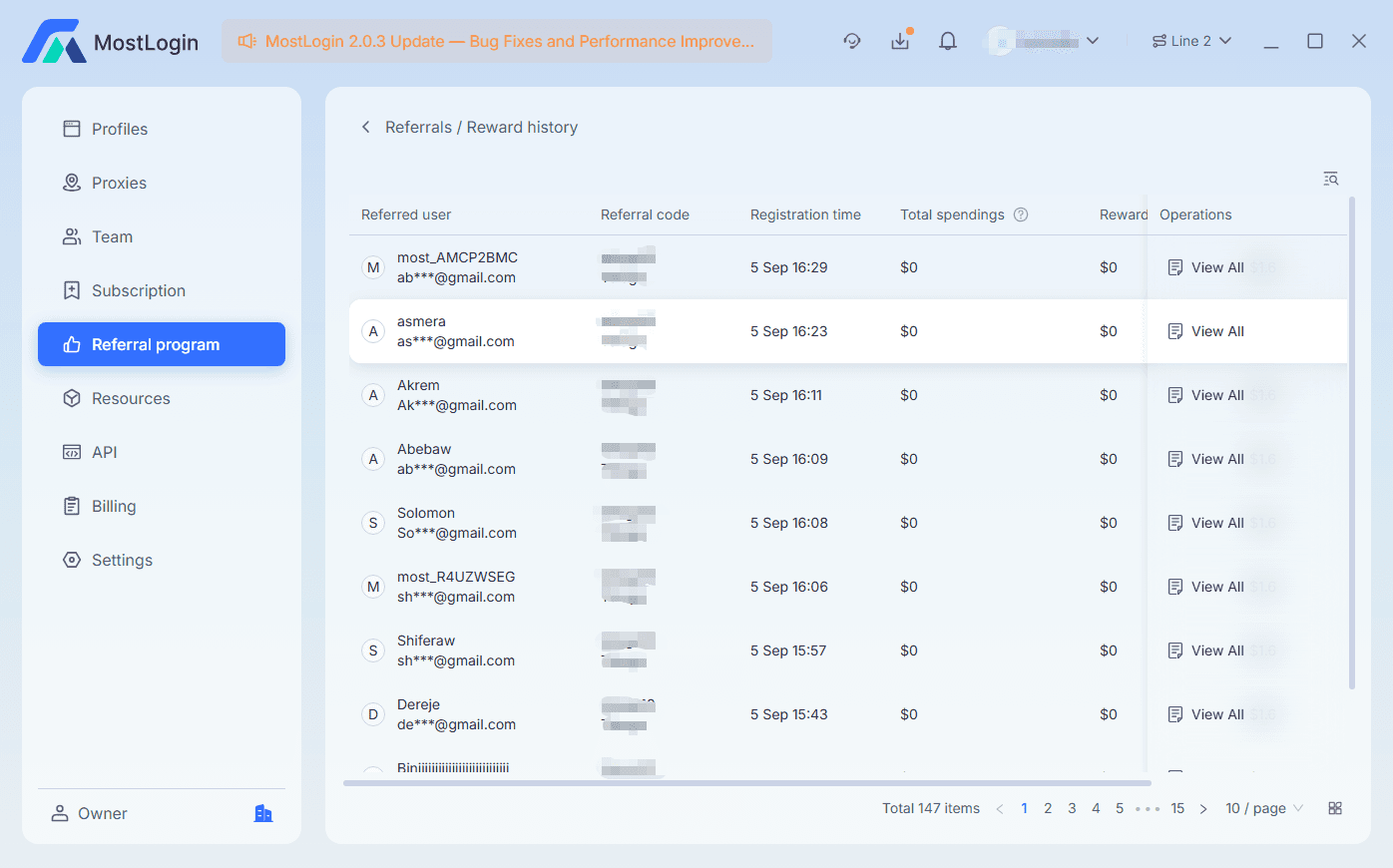Screen dimensions: 1393x868
Task: Go to page 2
Action: (1048, 808)
